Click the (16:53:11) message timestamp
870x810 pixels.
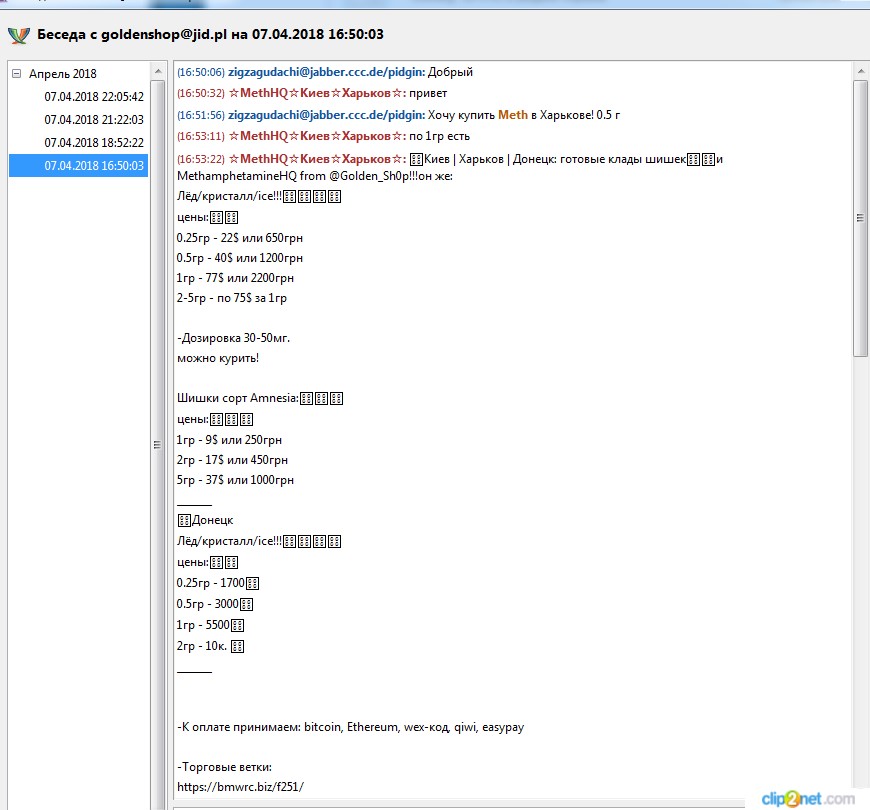click(200, 136)
